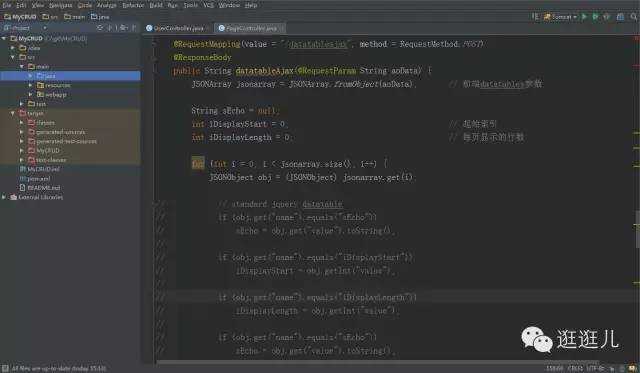Collapse the target folder node

[x=13, y=113]
